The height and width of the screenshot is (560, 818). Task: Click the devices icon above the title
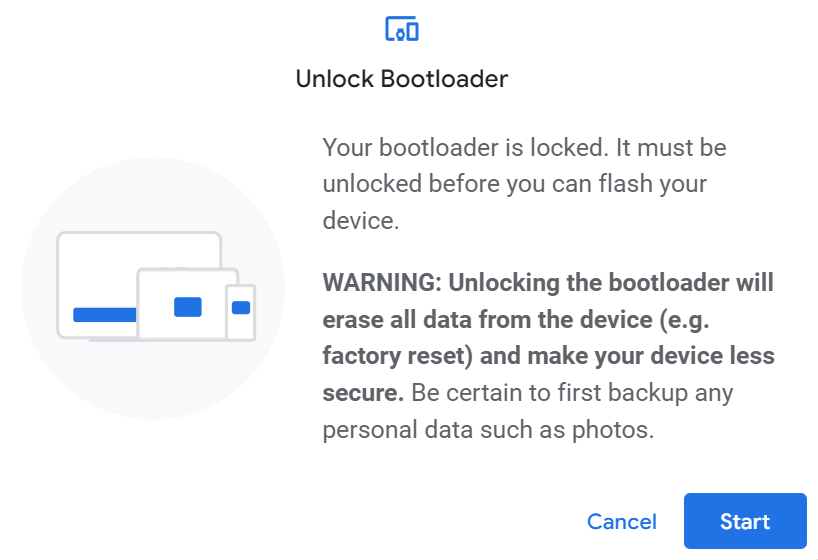[401, 30]
